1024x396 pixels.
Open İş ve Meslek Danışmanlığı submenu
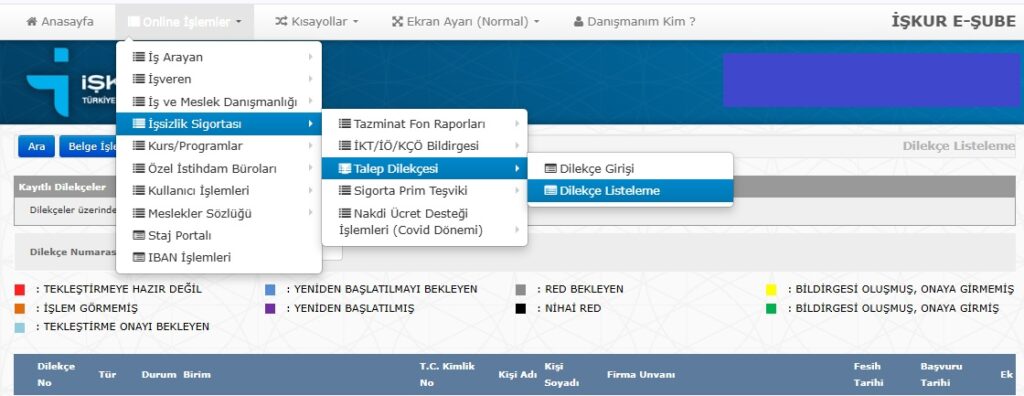click(219, 102)
